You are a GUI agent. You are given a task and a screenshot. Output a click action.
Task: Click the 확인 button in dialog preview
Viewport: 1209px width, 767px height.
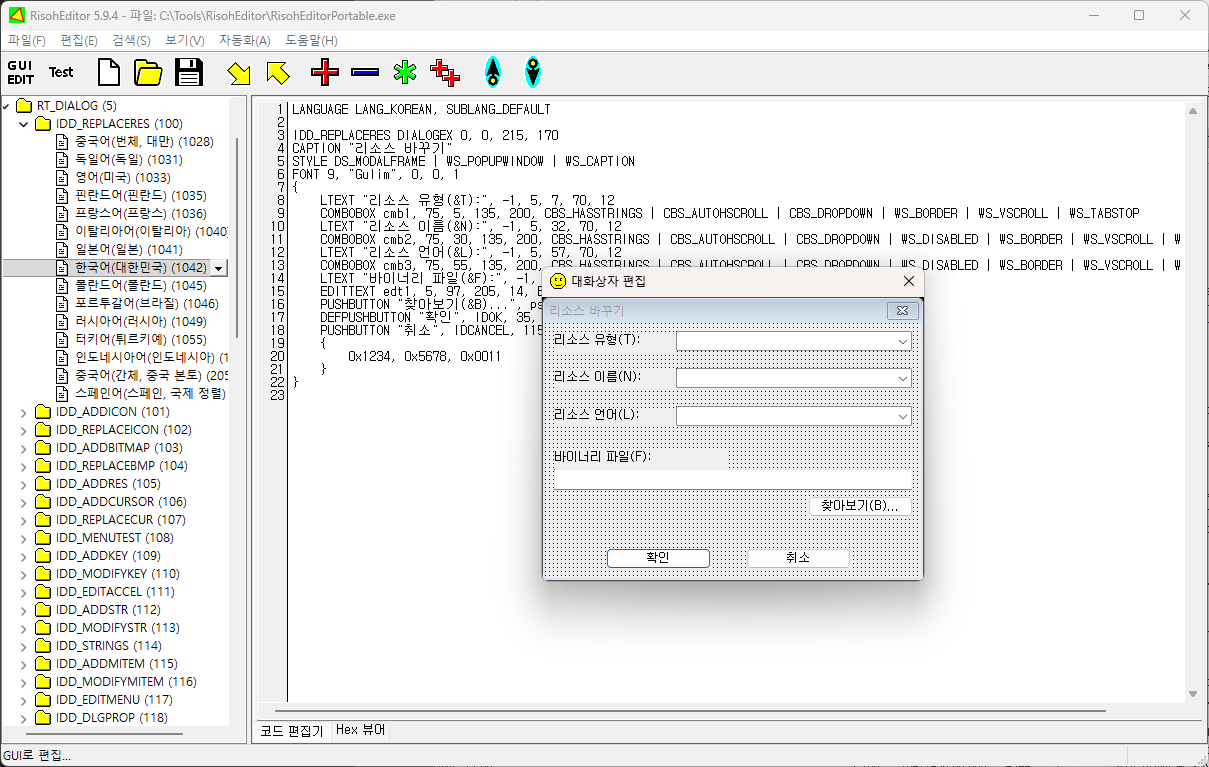coord(658,558)
